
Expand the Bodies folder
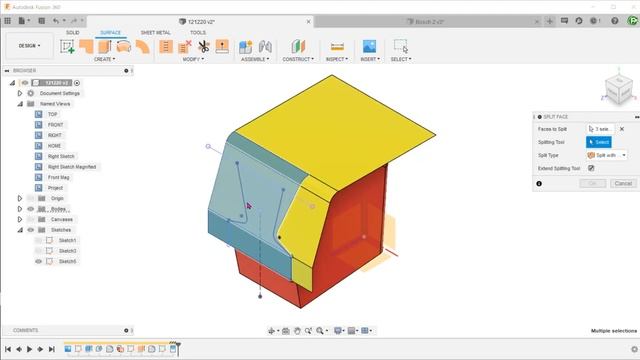[x=20, y=209]
